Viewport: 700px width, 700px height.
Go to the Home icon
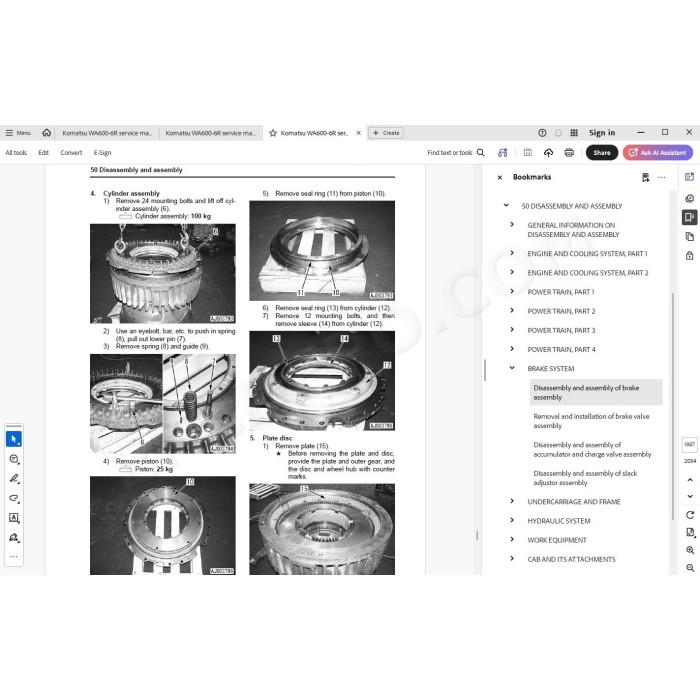pos(46,133)
